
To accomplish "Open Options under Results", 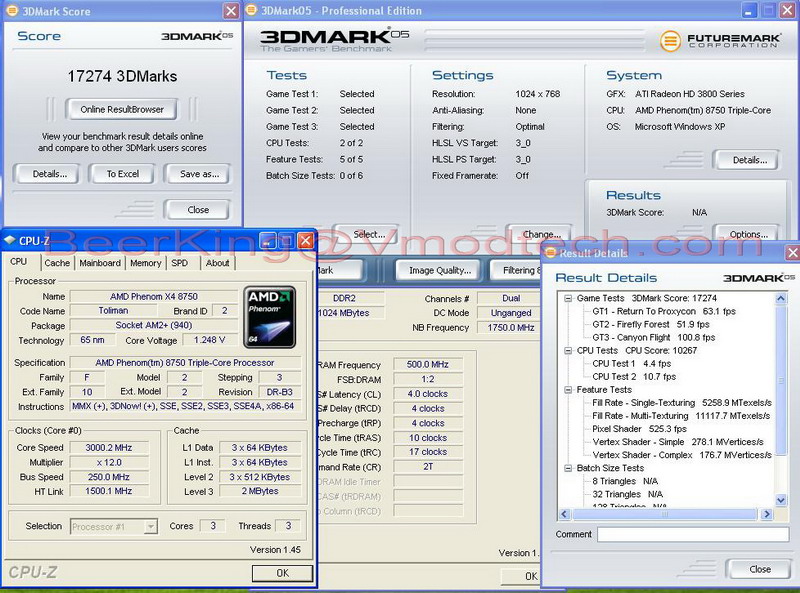I will [x=747, y=234].
